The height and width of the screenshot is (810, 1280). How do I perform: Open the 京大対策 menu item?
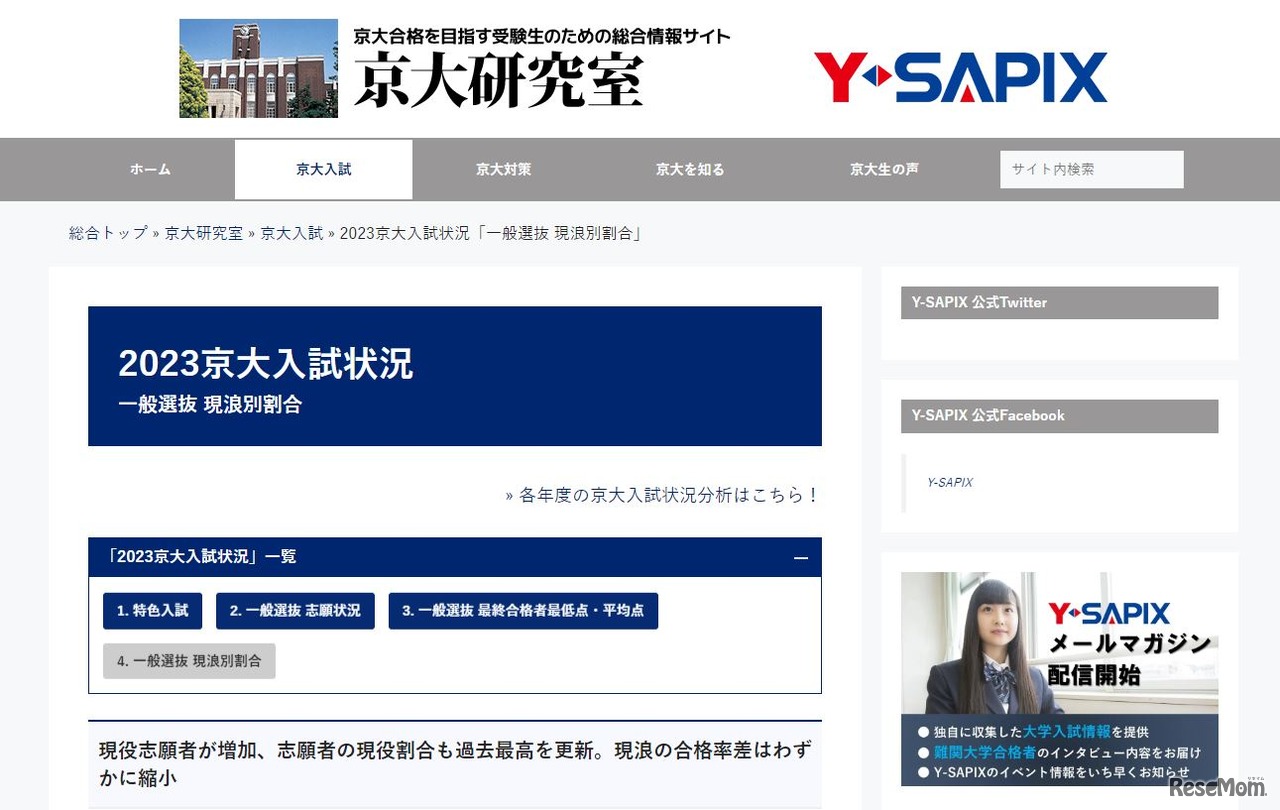(x=503, y=169)
